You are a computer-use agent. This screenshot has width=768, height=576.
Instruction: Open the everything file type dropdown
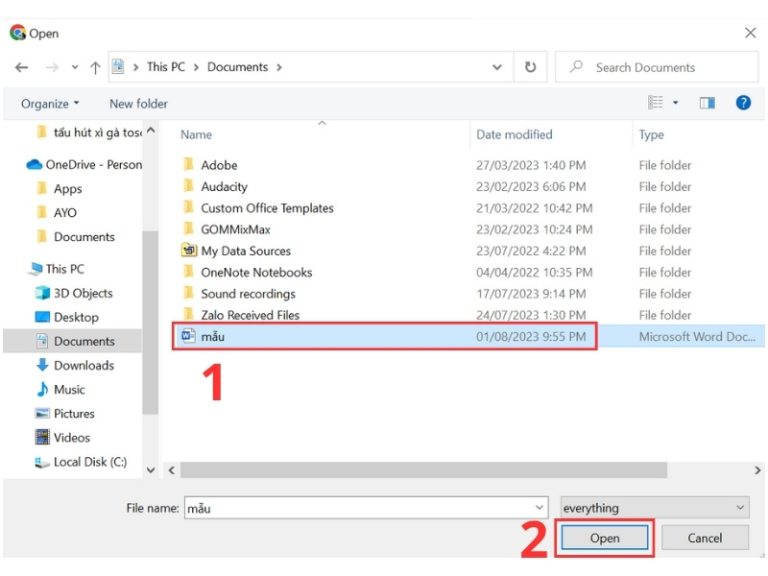tap(654, 508)
